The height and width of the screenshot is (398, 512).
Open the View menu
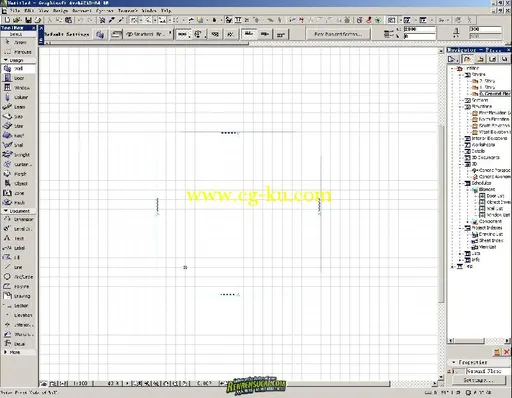(44, 11)
